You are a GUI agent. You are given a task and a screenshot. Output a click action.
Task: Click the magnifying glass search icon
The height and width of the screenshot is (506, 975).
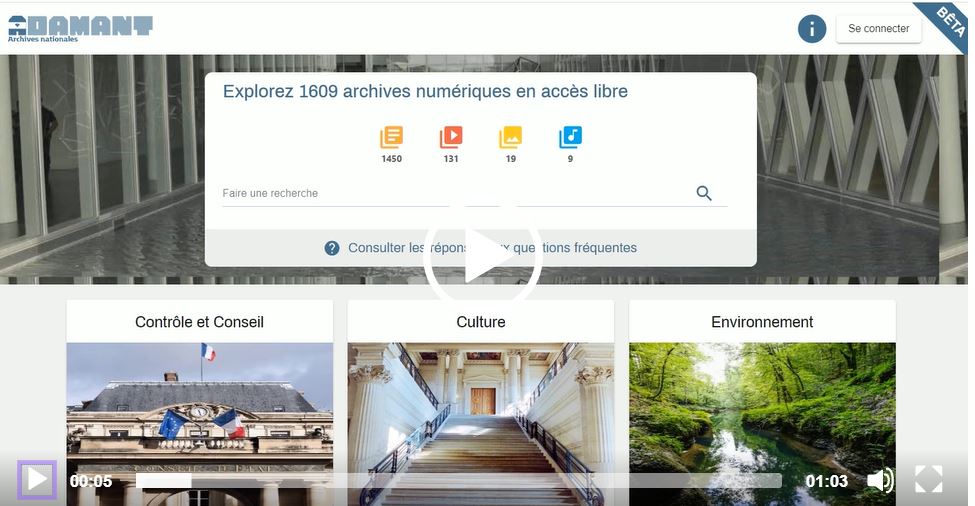(704, 193)
